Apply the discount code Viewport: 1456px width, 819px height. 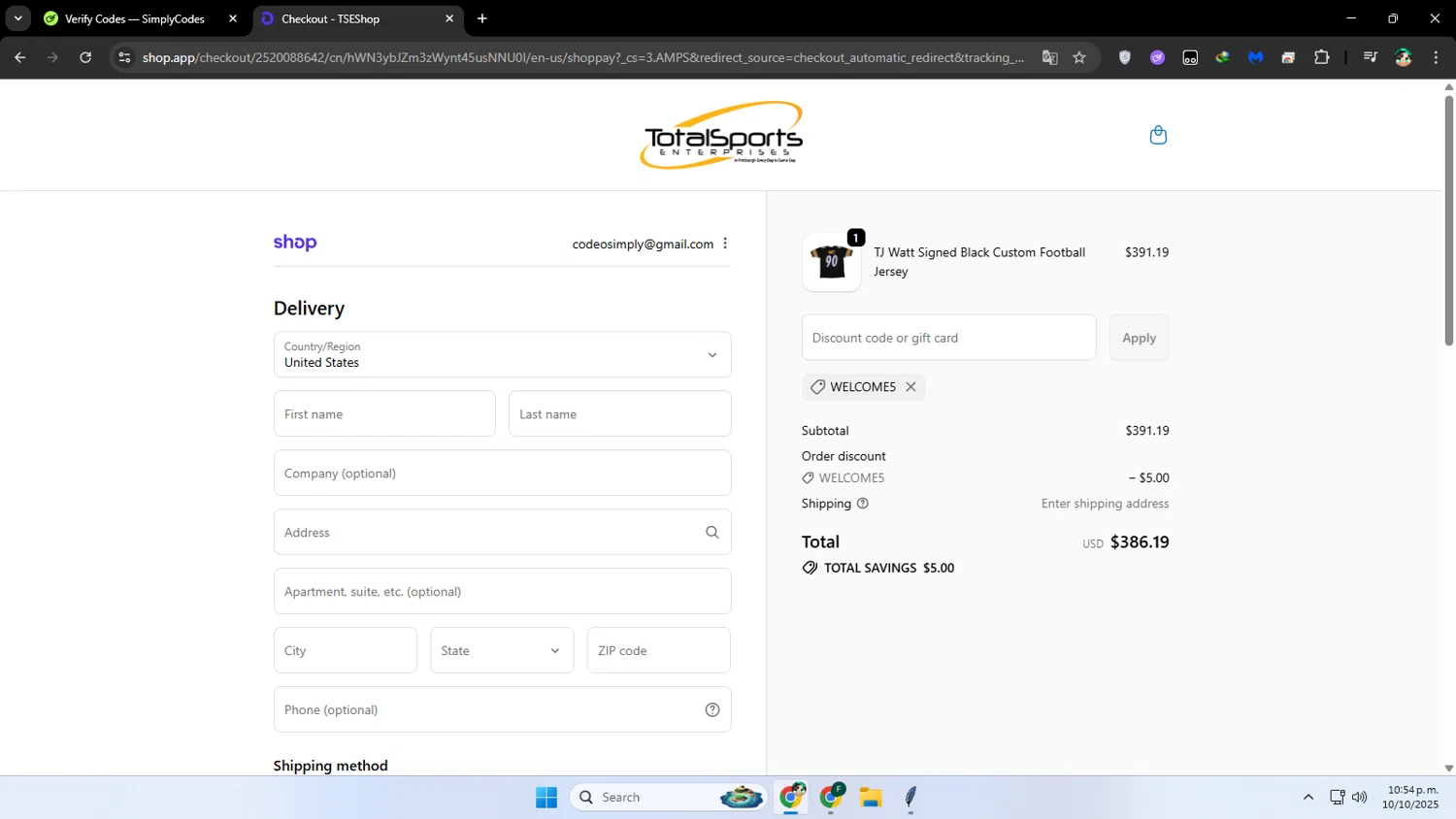1139,338
